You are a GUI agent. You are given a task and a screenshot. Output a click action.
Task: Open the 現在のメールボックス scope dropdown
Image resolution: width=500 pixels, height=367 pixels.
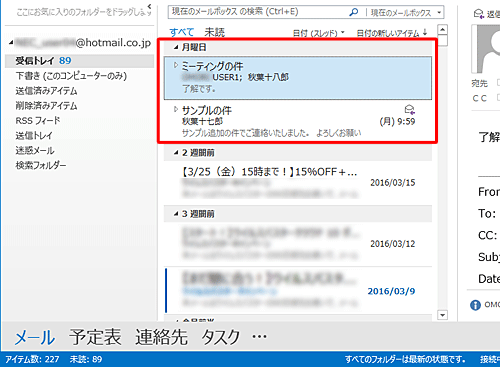439,13
